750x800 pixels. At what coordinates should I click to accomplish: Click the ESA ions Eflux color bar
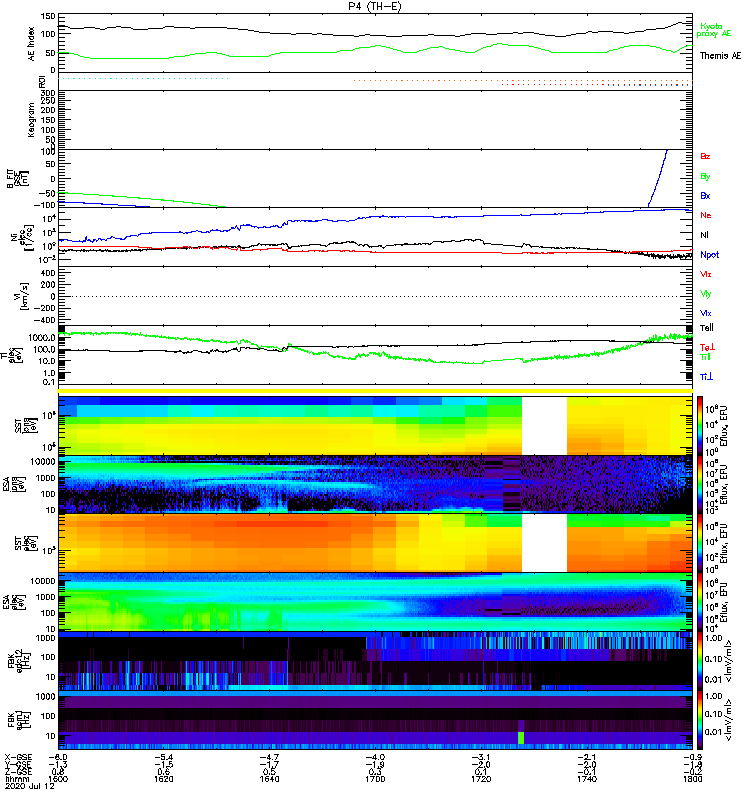700,484
